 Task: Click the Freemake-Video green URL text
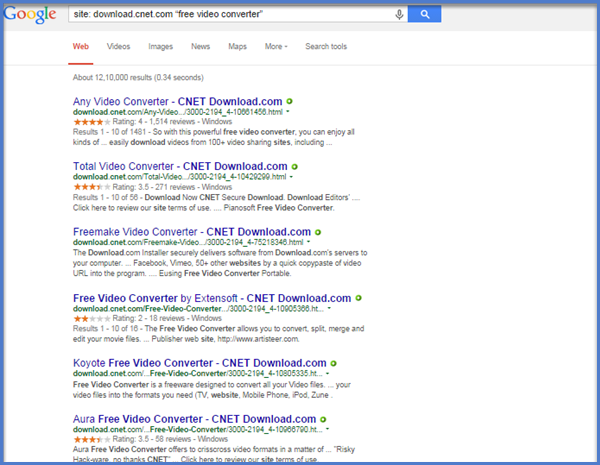click(x=188, y=242)
